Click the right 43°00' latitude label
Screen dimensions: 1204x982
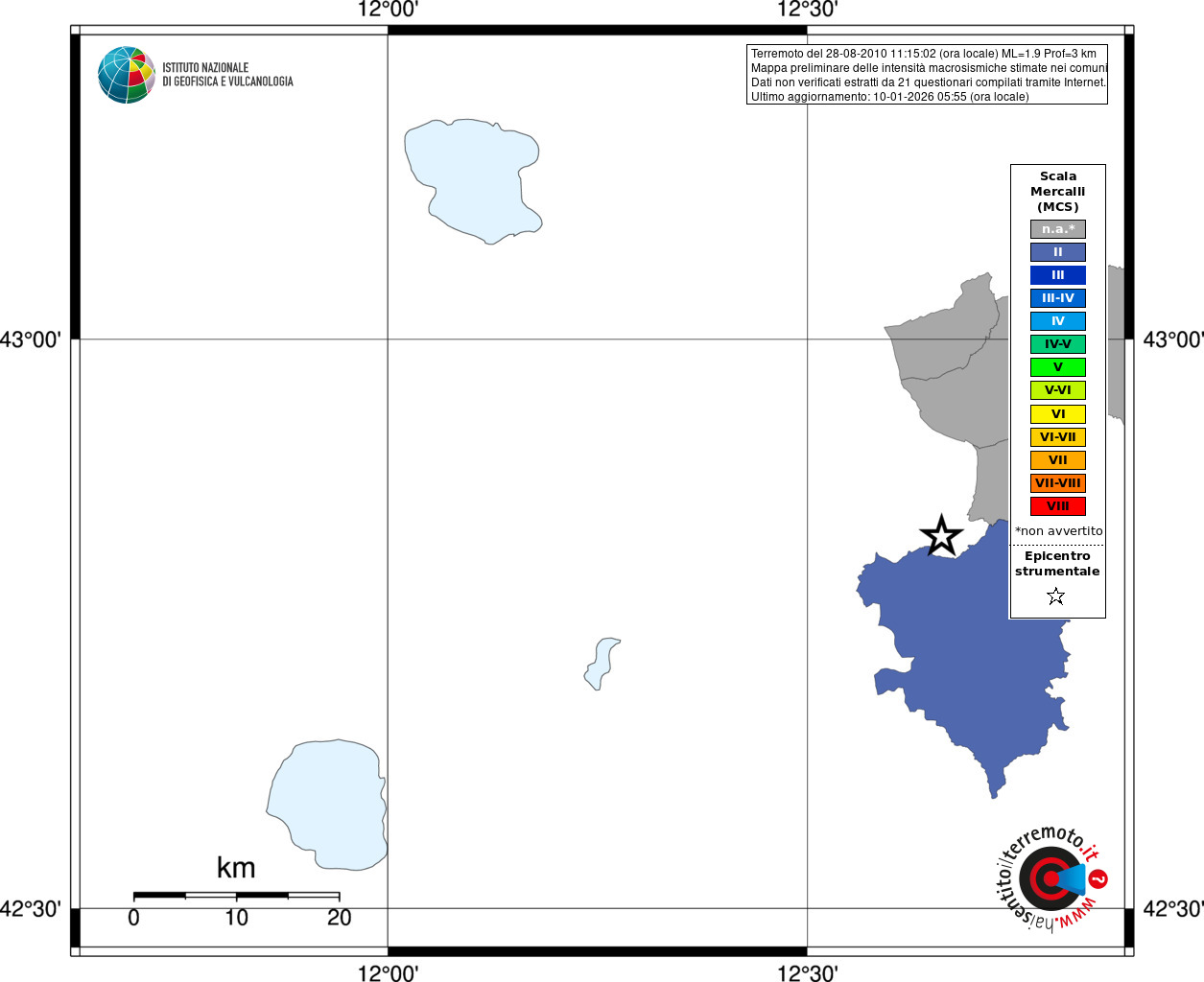click(1173, 339)
